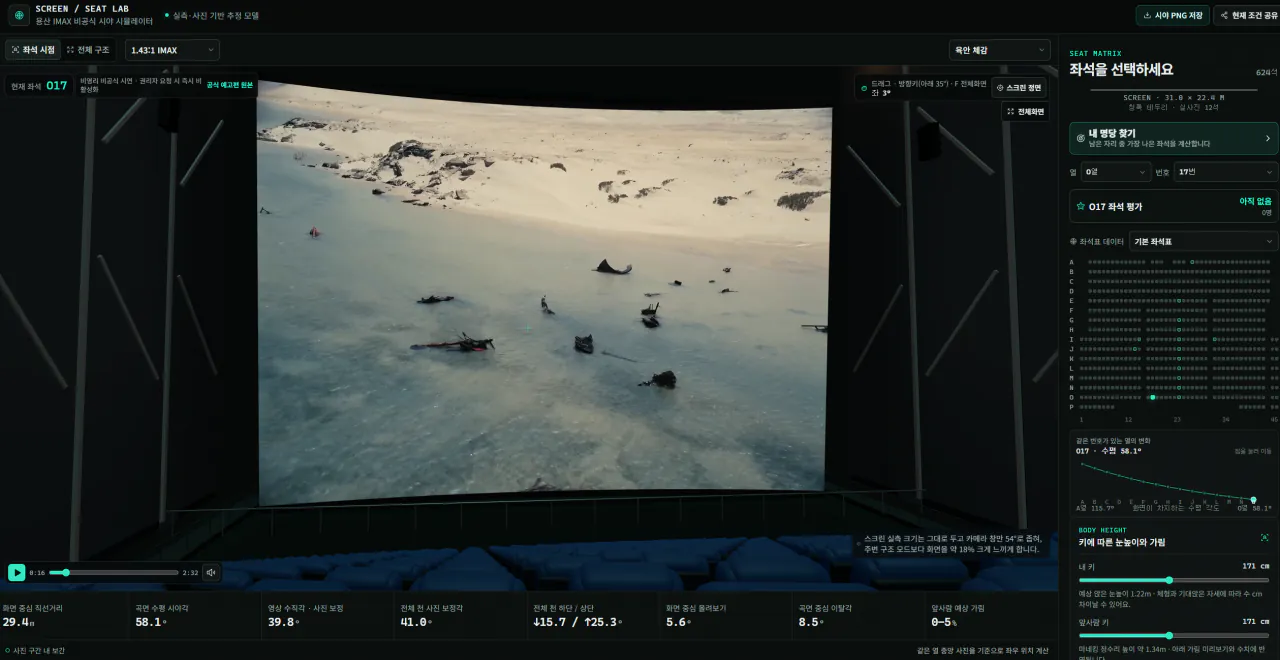Click the 공식 예고편 원본 link

click(x=230, y=85)
